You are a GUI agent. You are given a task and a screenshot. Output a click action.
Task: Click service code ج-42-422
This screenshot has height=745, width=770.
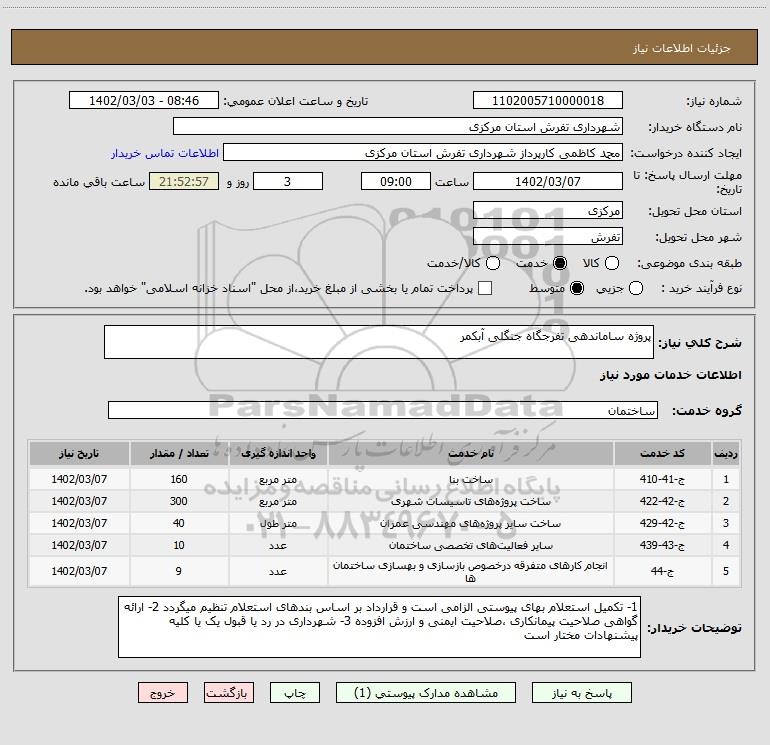[x=662, y=501]
